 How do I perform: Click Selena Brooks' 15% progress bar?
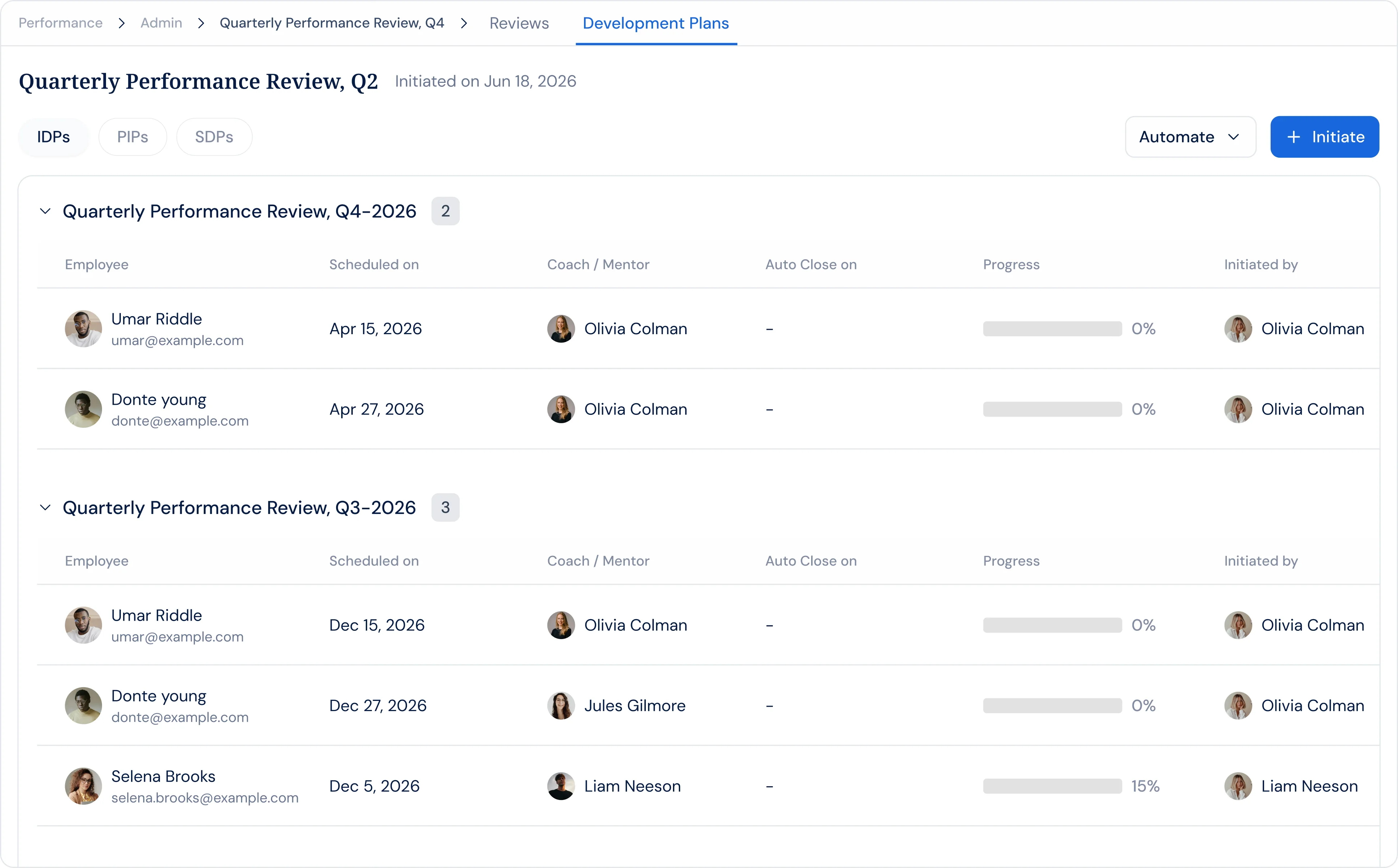click(x=1052, y=786)
